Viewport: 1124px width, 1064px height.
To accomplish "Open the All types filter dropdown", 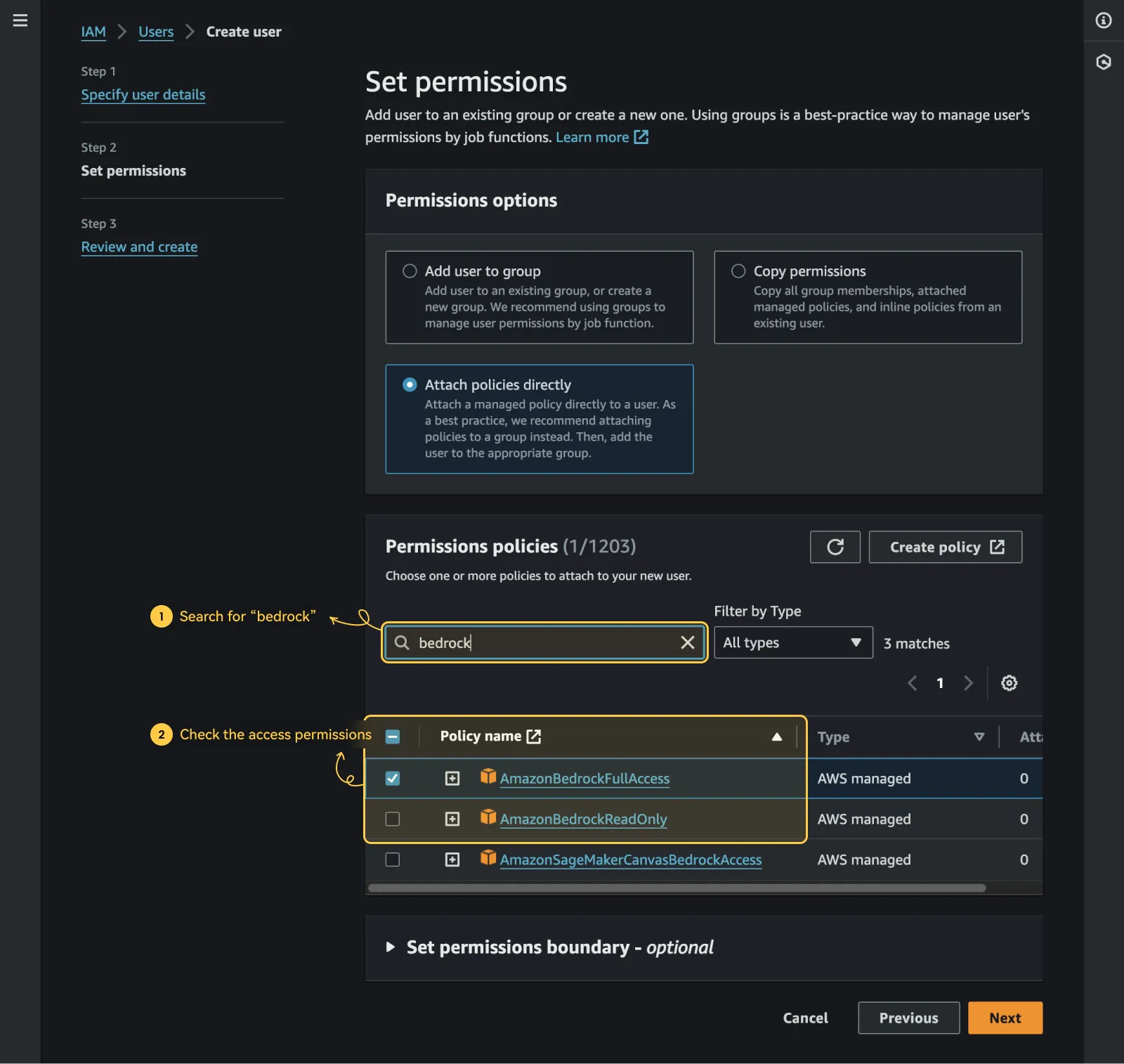I will coord(792,642).
